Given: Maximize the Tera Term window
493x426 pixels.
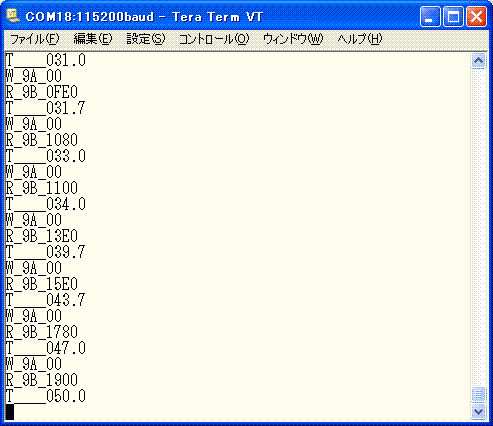Looking at the screenshot, I should click(x=453, y=17).
